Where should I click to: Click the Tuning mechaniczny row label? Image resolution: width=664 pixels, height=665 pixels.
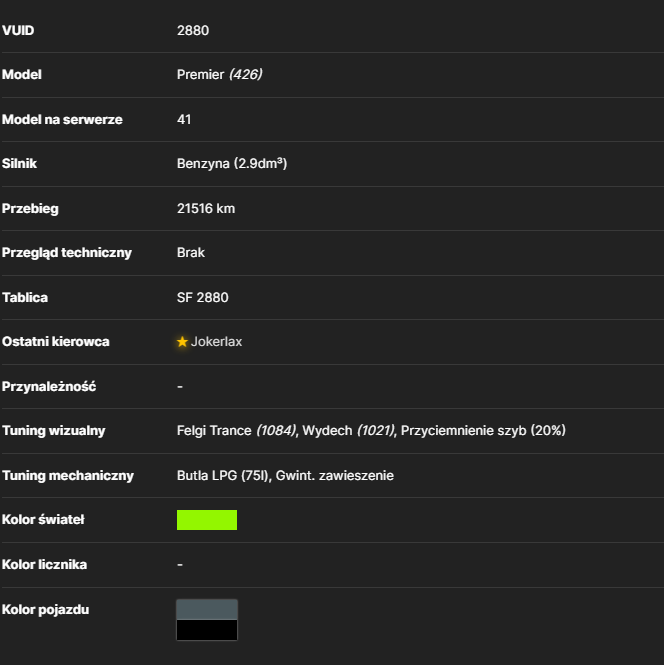[68, 476]
